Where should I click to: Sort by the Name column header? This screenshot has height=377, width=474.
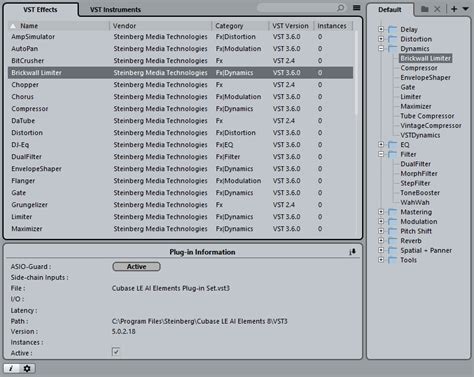click(x=59, y=26)
